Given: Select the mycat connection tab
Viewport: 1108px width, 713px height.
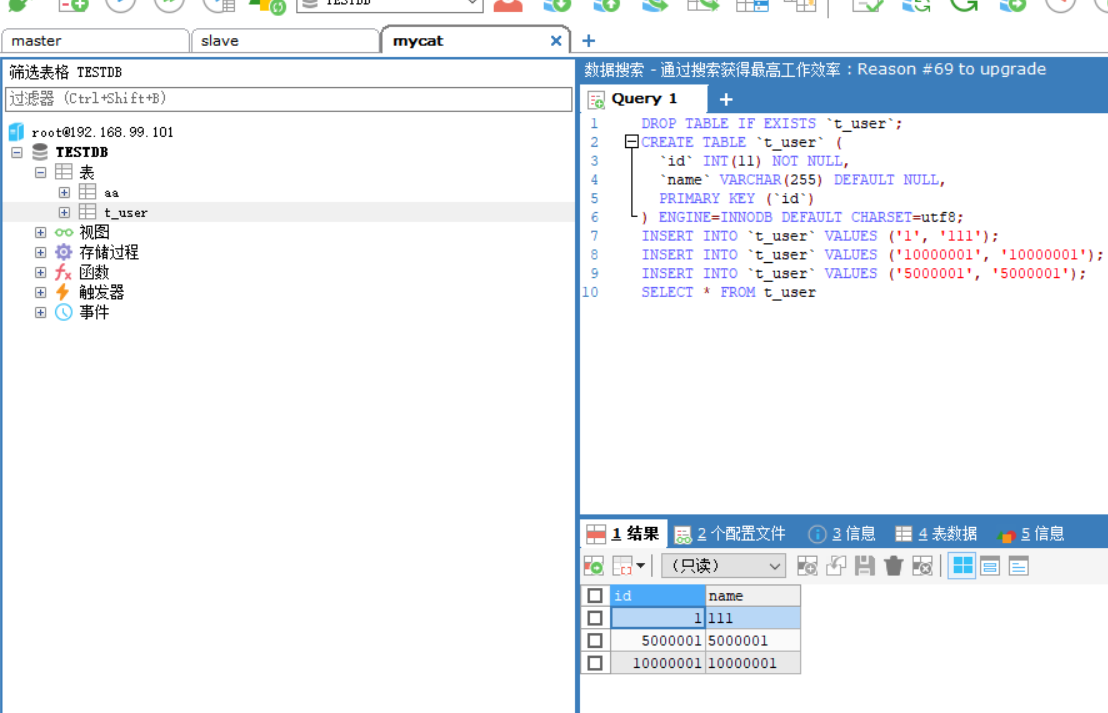Looking at the screenshot, I should [475, 41].
